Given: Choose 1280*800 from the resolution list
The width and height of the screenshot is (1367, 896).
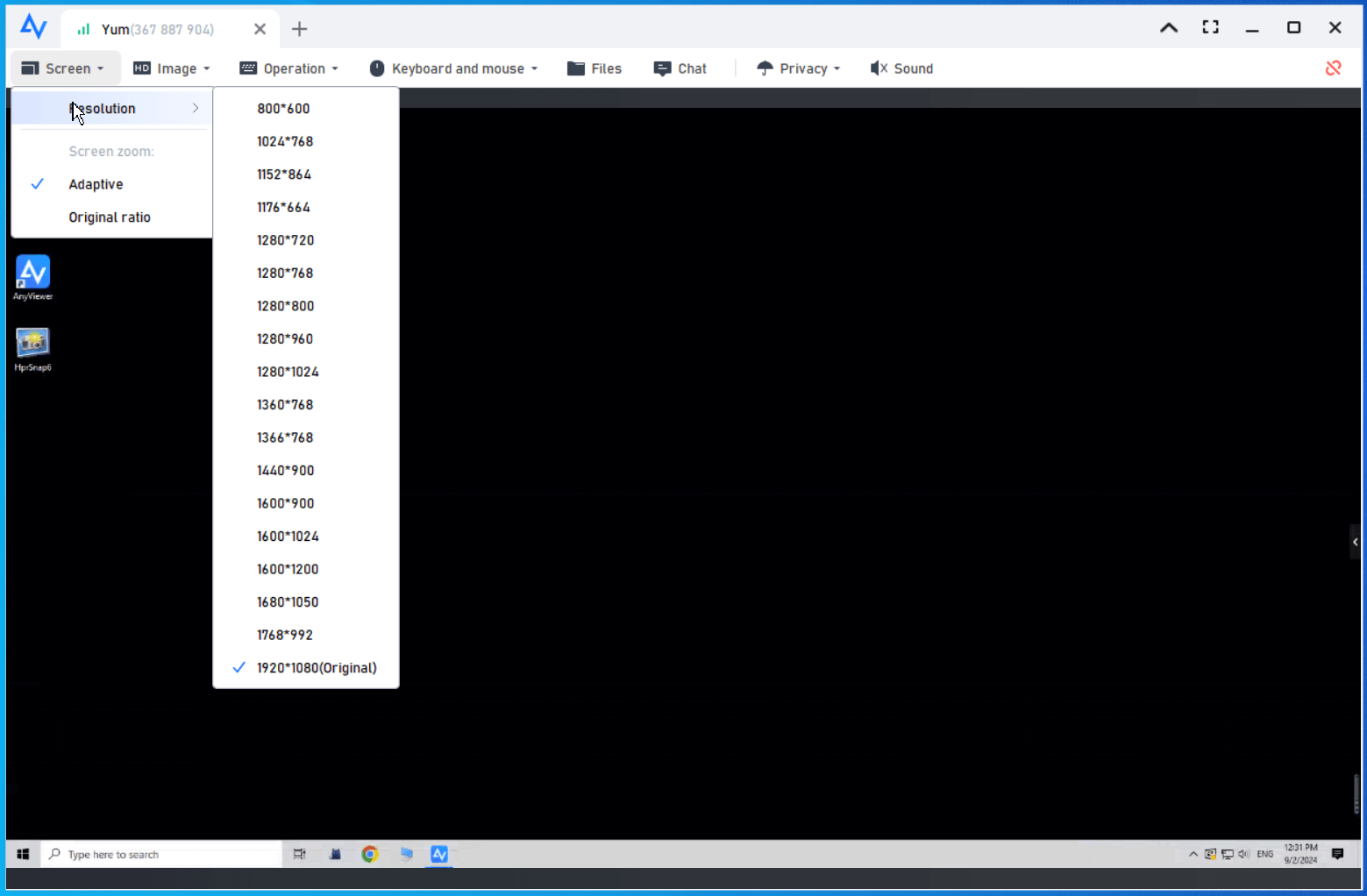Looking at the screenshot, I should (306, 306).
